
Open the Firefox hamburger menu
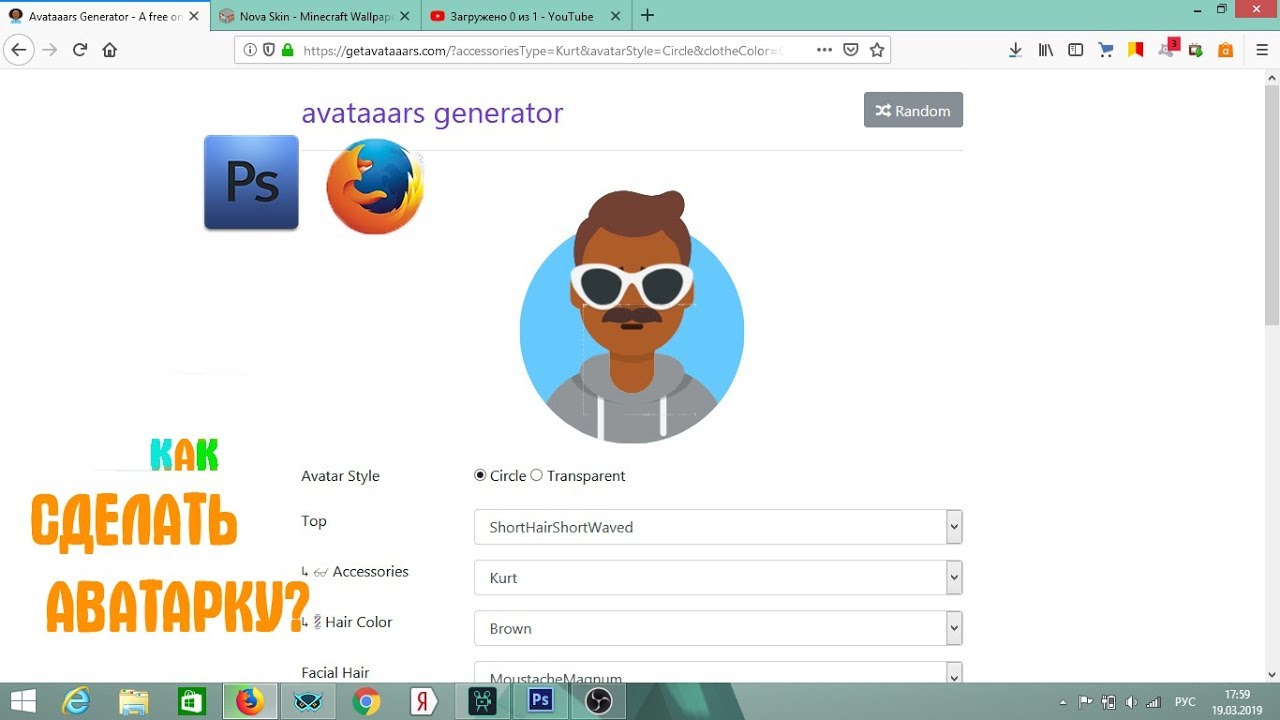[1262, 50]
